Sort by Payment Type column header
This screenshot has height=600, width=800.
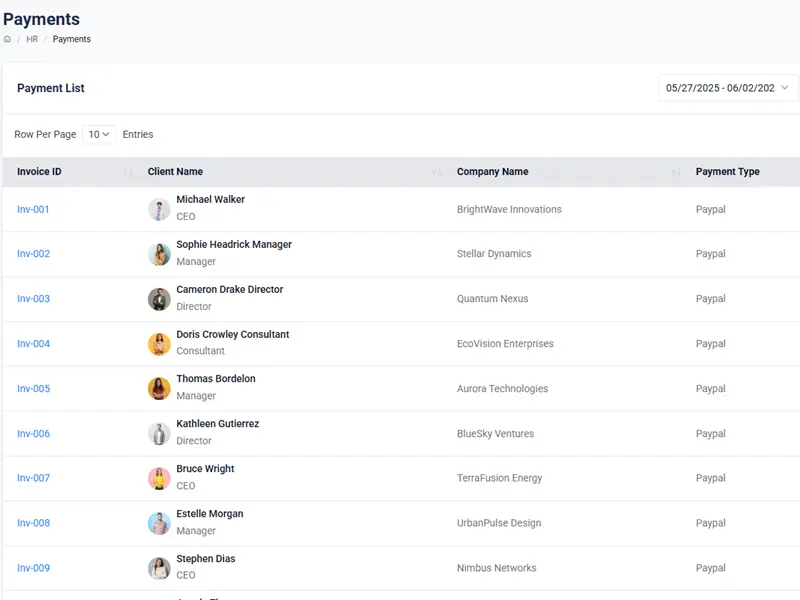click(727, 172)
